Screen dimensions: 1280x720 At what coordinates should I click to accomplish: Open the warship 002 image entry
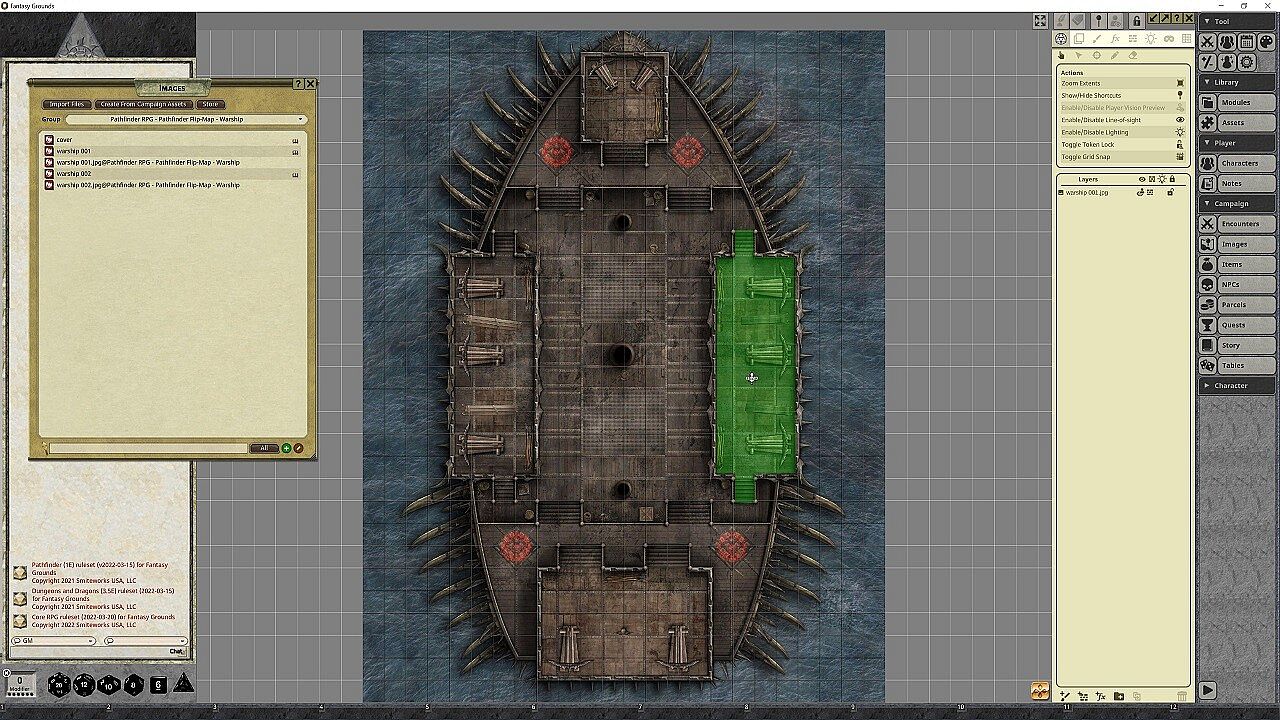[x=172, y=174]
